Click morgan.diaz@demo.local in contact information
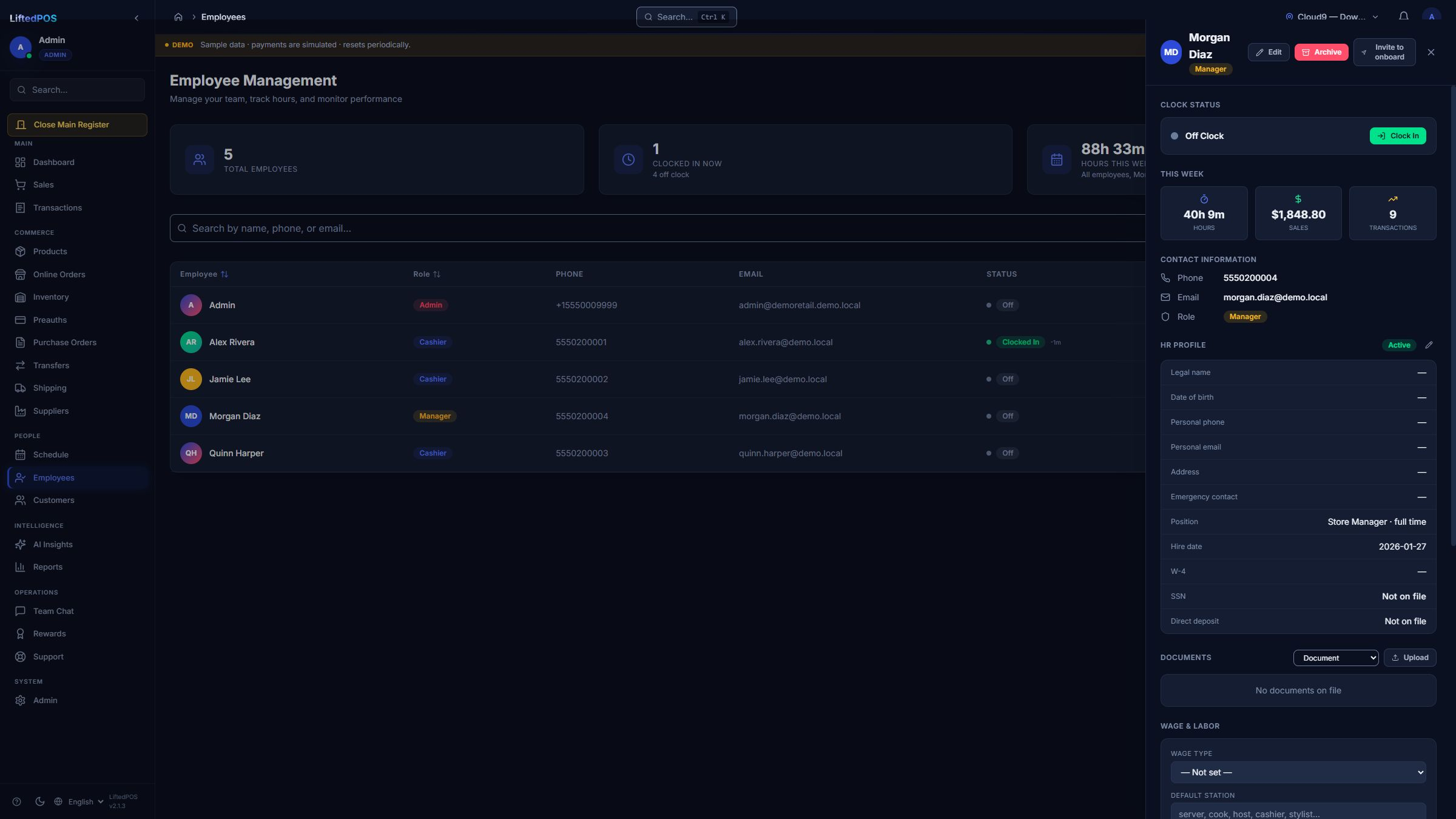The height and width of the screenshot is (819, 1456). pos(1275,297)
